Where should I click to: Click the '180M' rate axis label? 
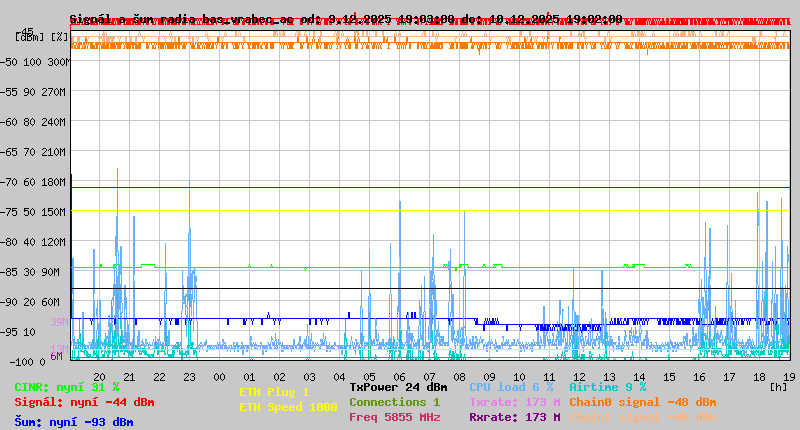pos(53,182)
